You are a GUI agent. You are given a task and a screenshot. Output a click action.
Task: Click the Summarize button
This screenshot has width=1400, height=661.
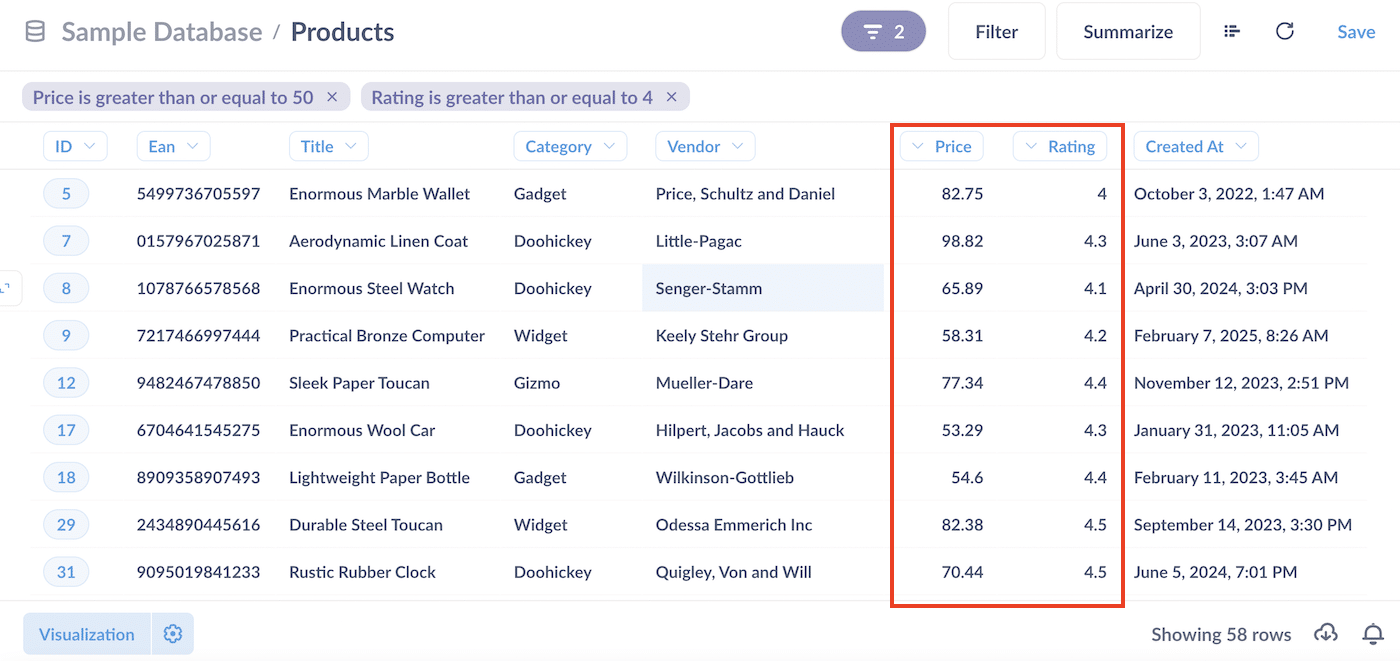pos(1128,31)
